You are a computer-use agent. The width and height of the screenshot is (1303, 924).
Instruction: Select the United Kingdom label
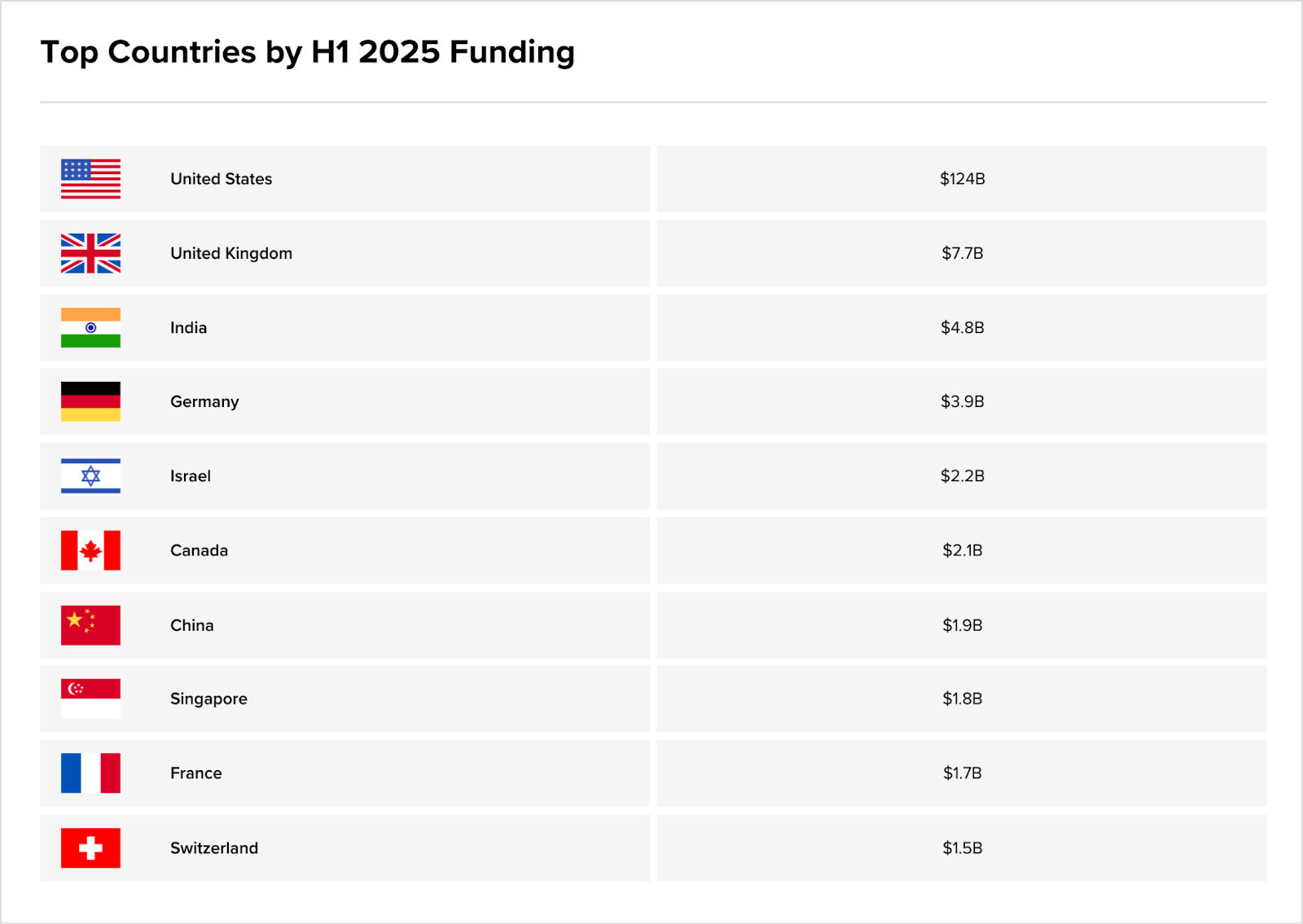pos(231,253)
